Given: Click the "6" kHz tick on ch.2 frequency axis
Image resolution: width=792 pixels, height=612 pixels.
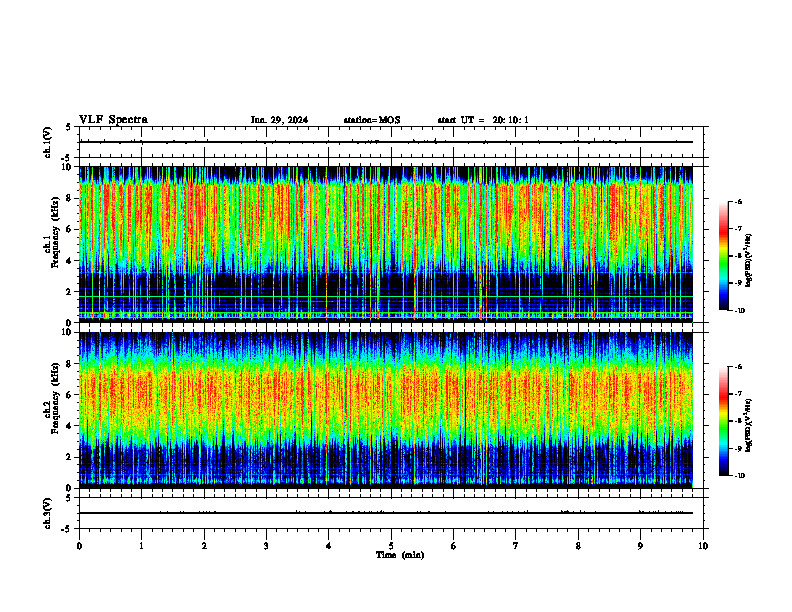Looking at the screenshot, I should coord(70,395).
